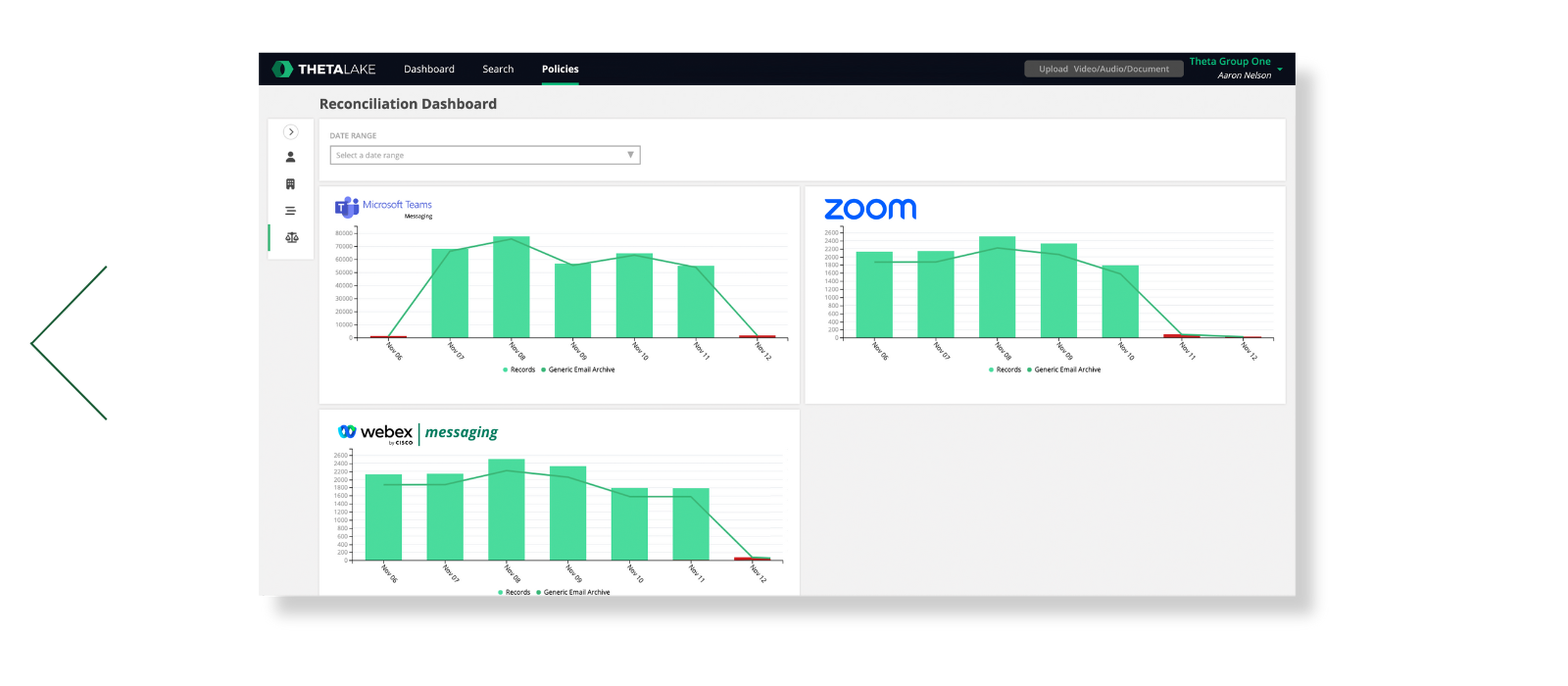The height and width of the screenshot is (686, 1568).
Task: Click Nov 12 axis label in Teams chart
Action: [762, 351]
